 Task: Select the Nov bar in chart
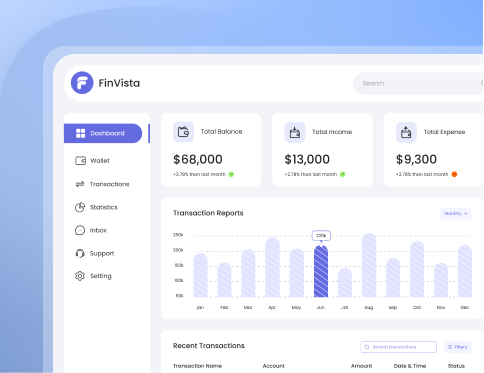pyautogui.click(x=441, y=280)
